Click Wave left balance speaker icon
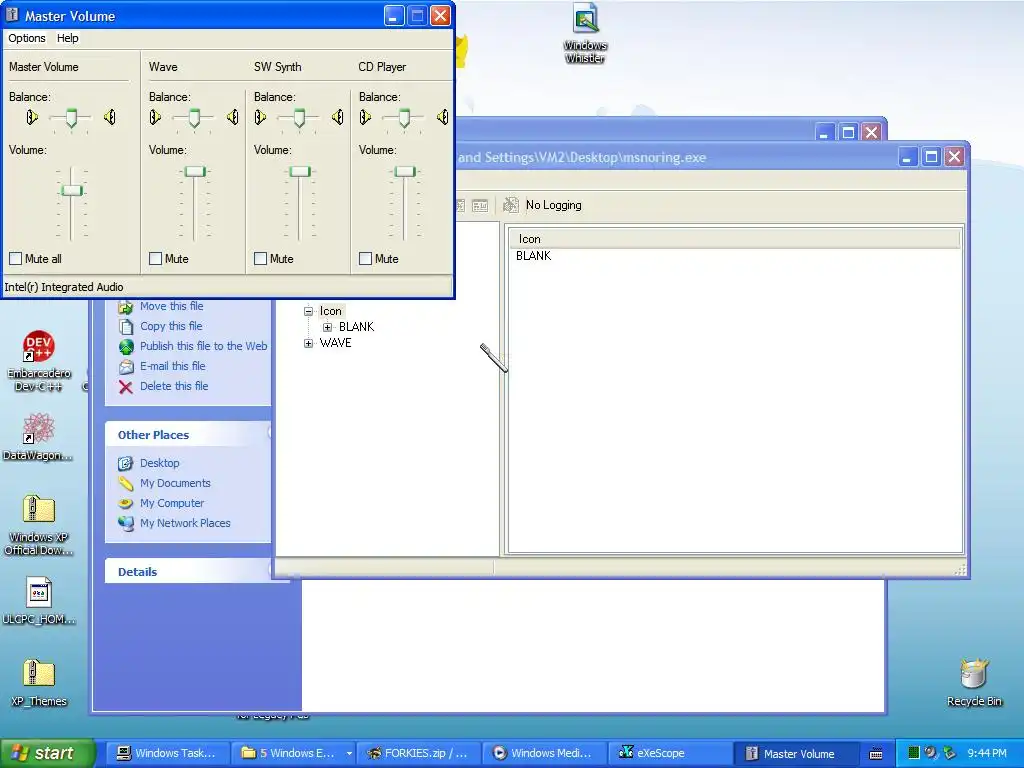1024x768 pixels. tap(155, 118)
